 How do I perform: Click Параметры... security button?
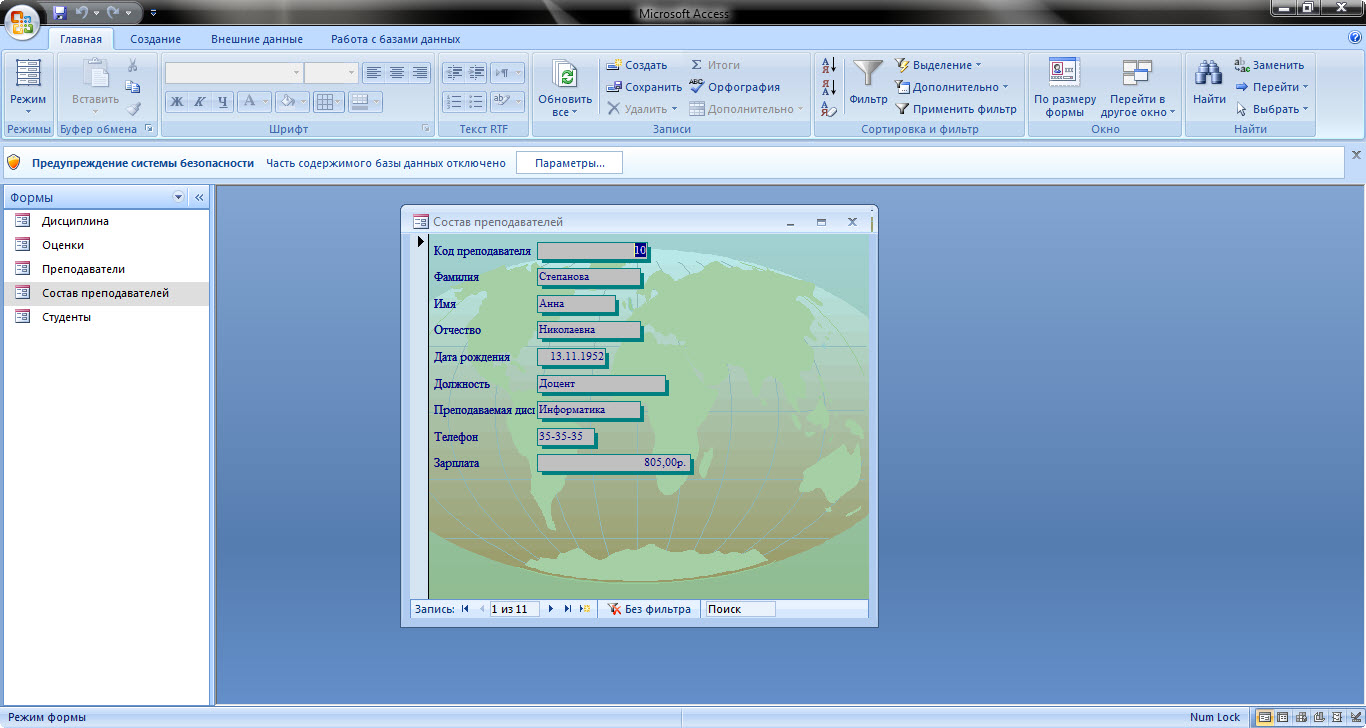(569, 163)
